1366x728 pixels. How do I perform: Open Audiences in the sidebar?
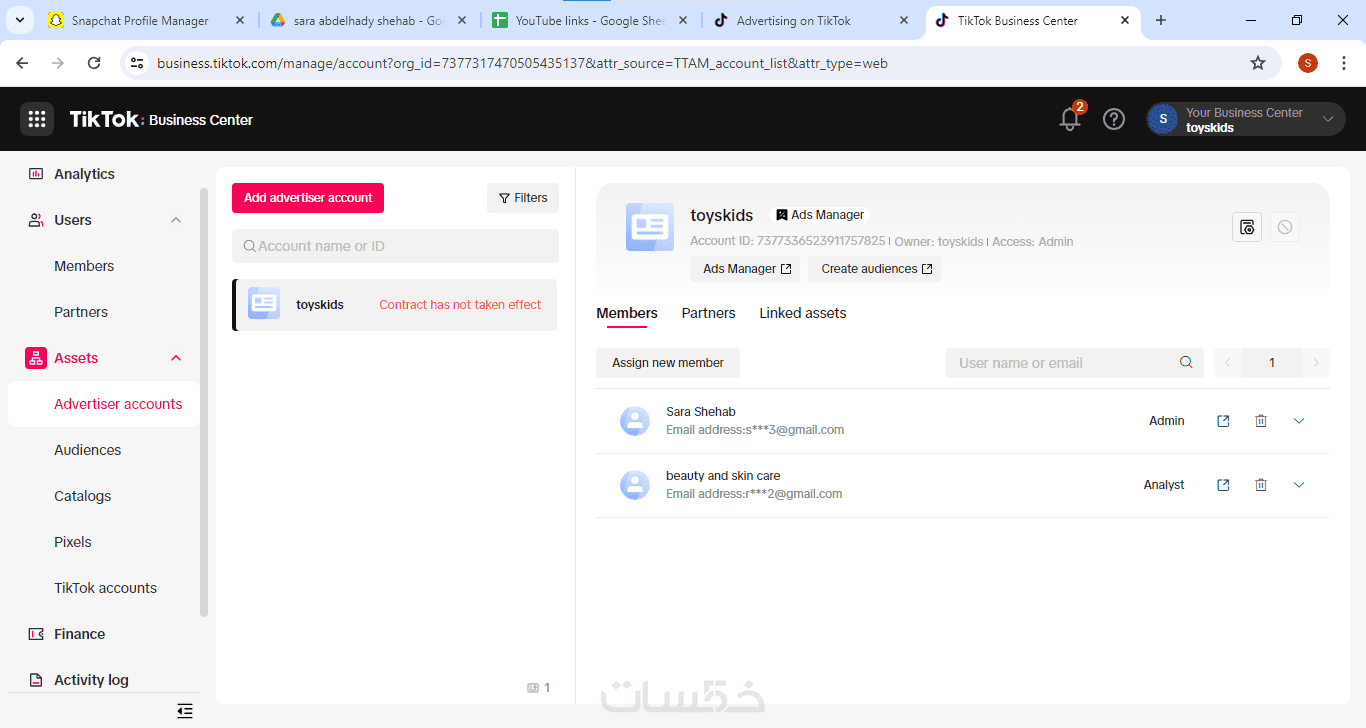(88, 450)
